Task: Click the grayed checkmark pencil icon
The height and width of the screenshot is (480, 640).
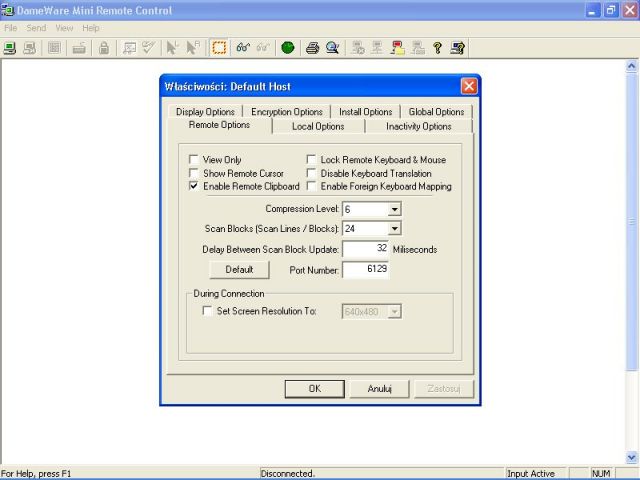Action: click(149, 48)
